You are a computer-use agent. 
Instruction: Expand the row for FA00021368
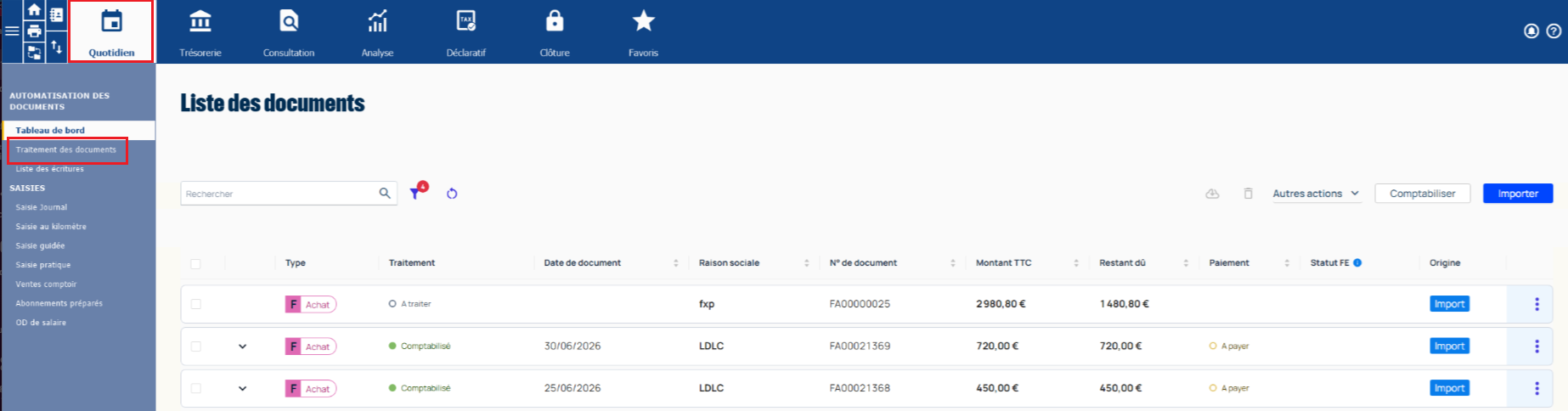point(243,388)
